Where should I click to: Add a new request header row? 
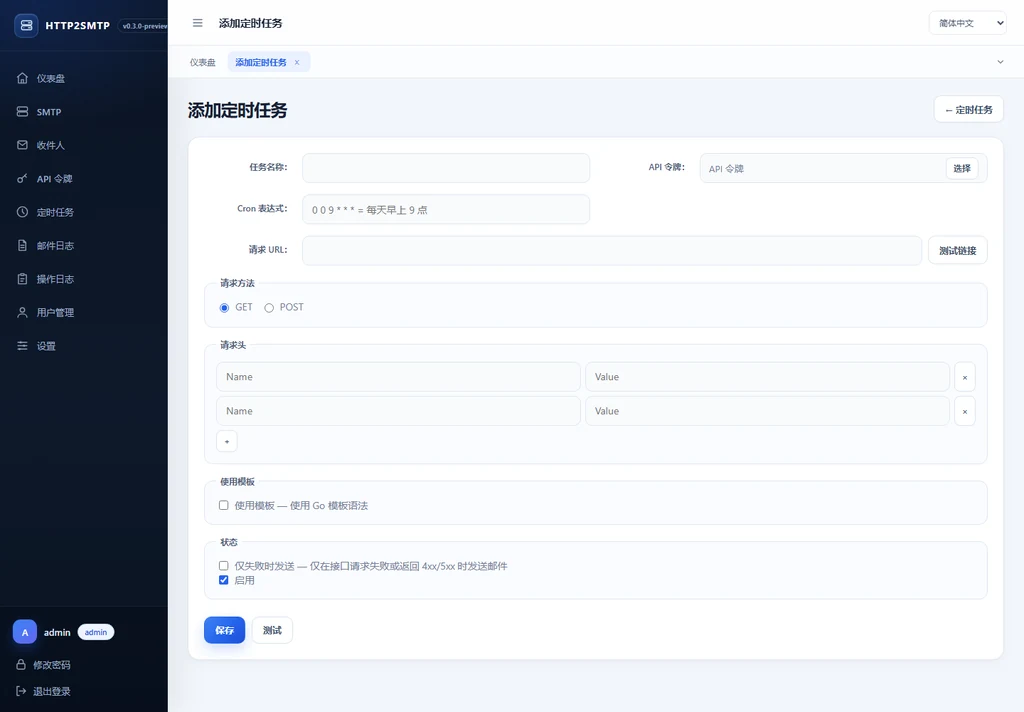coord(227,442)
